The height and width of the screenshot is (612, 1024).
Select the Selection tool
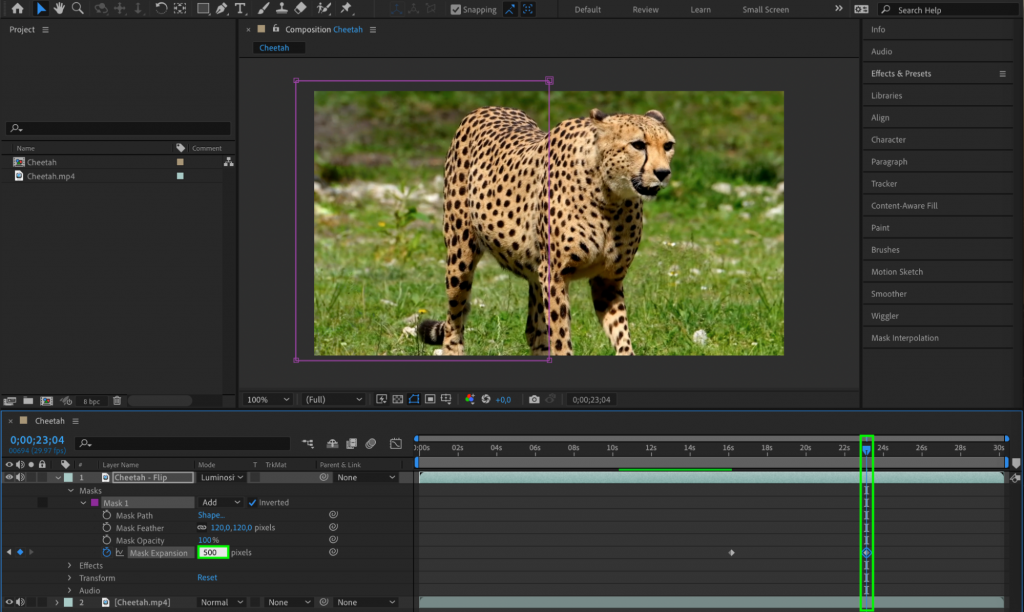pyautogui.click(x=40, y=9)
